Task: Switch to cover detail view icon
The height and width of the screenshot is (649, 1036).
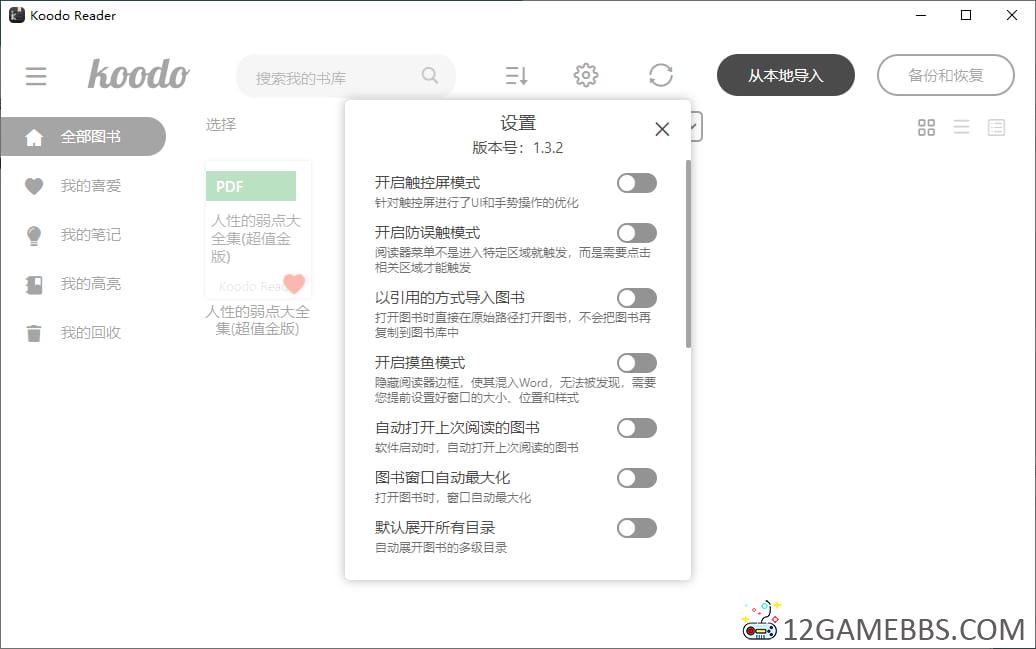Action: (996, 127)
